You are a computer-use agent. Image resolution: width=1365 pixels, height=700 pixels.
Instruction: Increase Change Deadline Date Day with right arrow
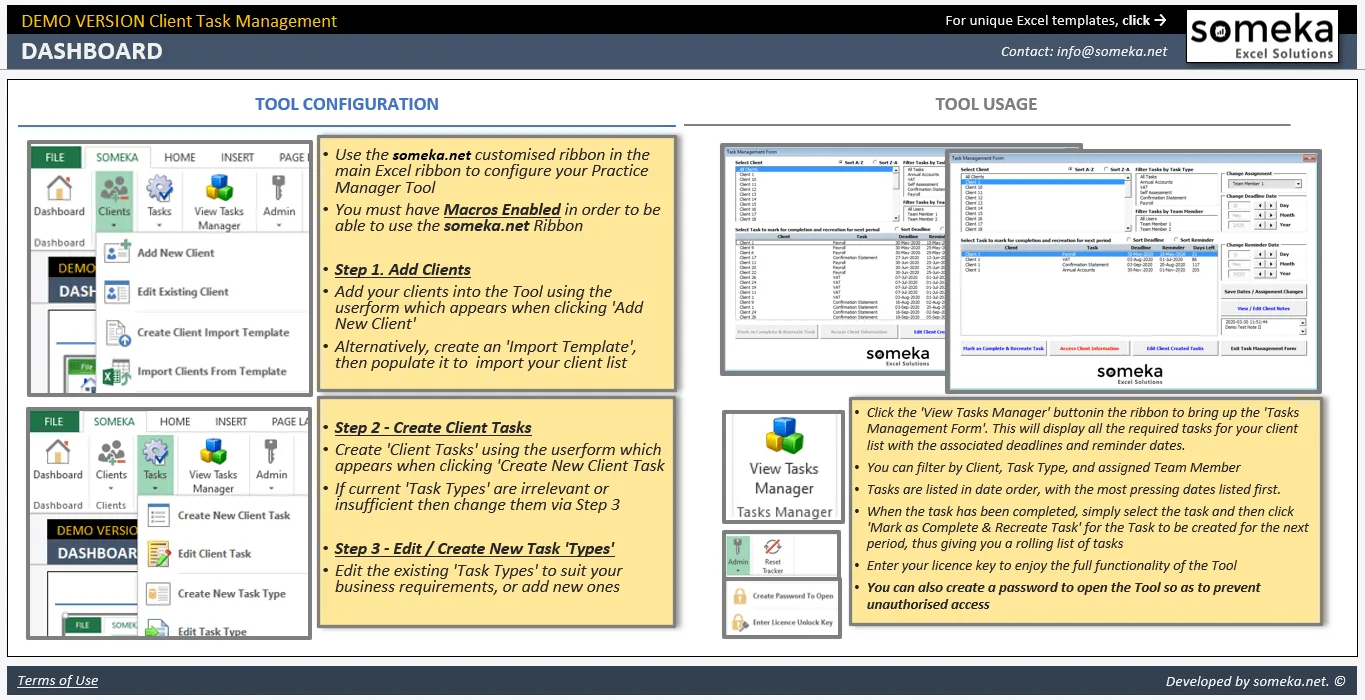pyautogui.click(x=1271, y=205)
